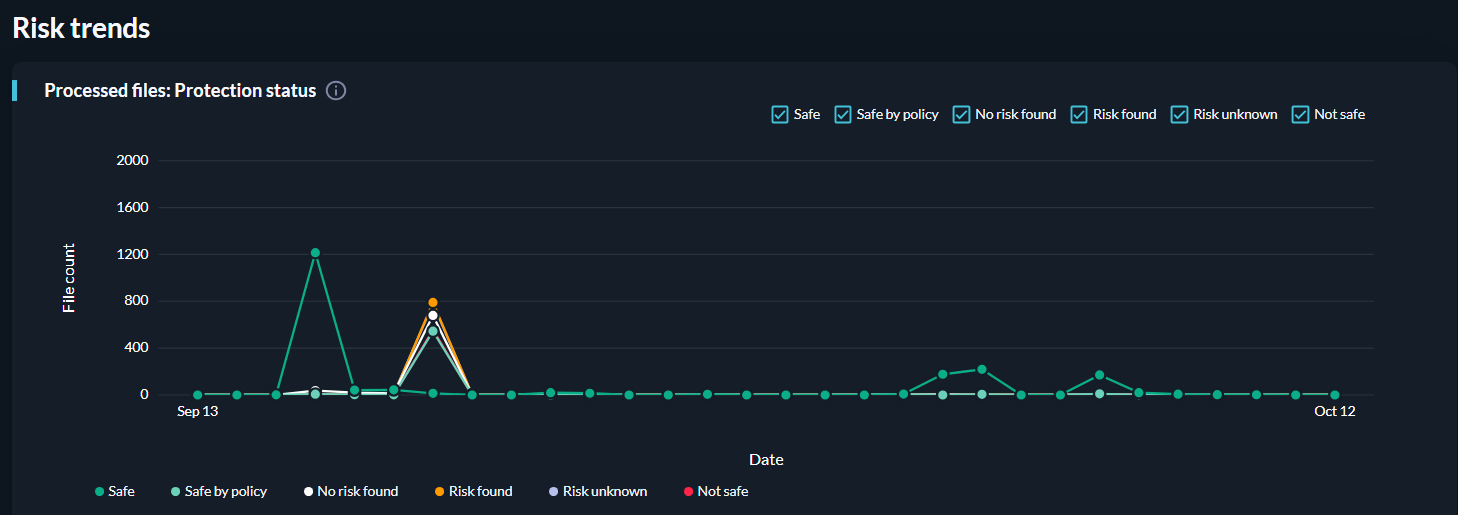Click the orange Risk found legend marker
Image resolution: width=1458 pixels, height=515 pixels.
coord(440,492)
